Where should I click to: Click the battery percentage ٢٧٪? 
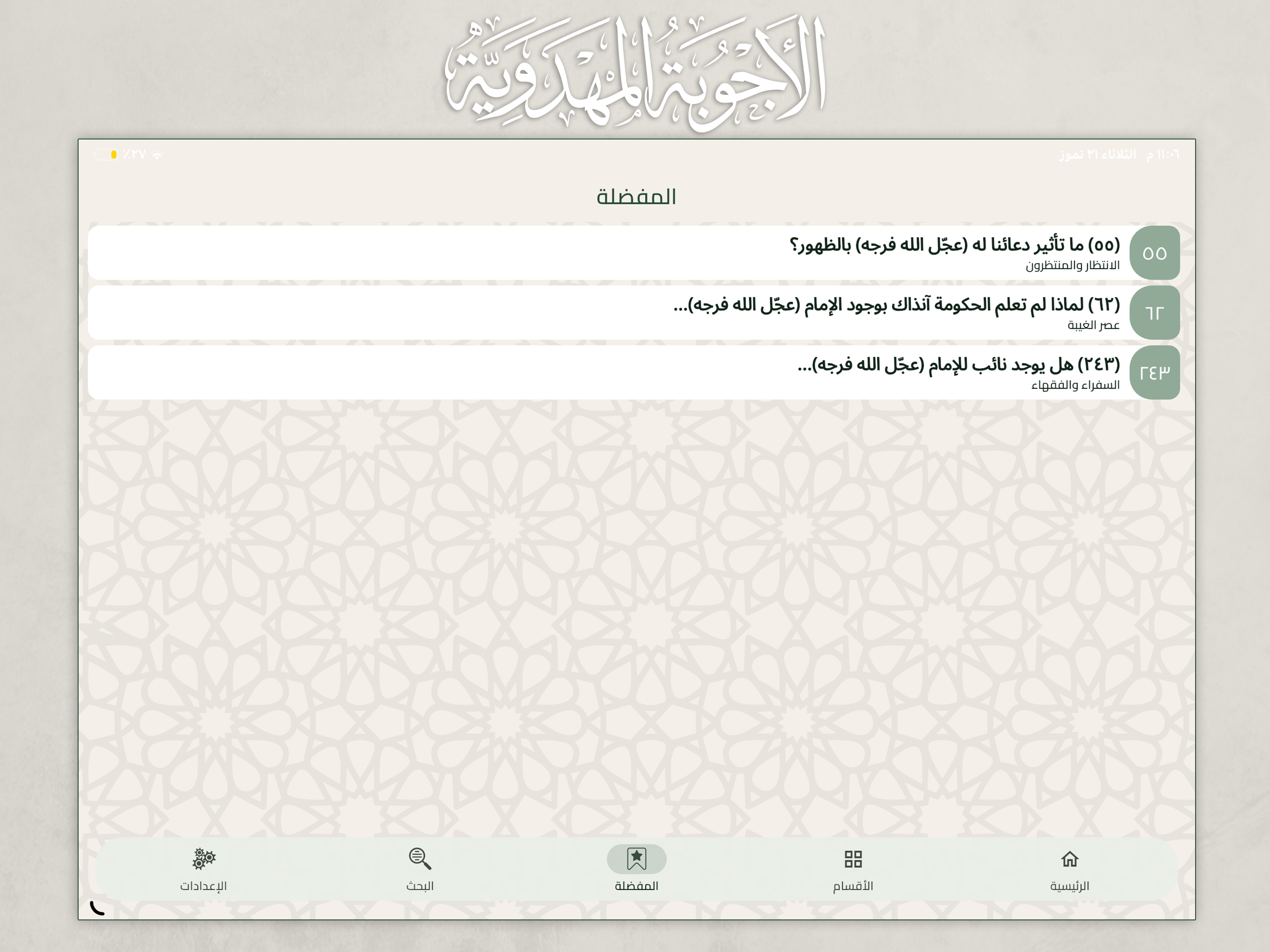click(134, 154)
